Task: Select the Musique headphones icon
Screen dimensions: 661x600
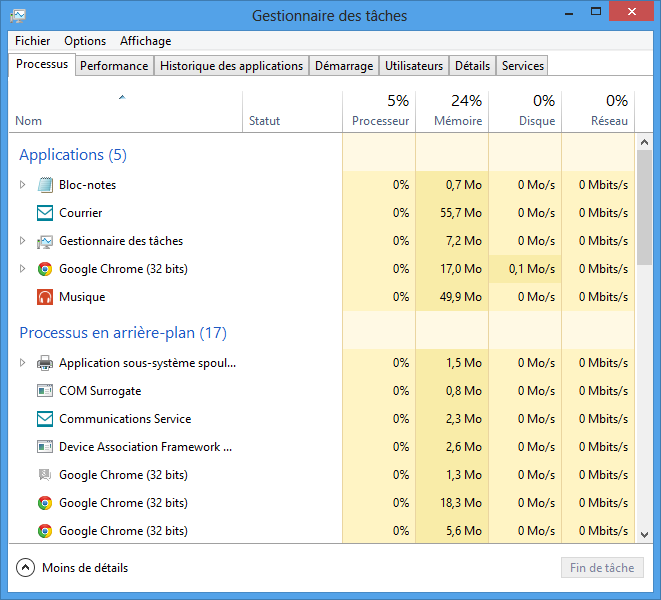Action: pos(45,297)
